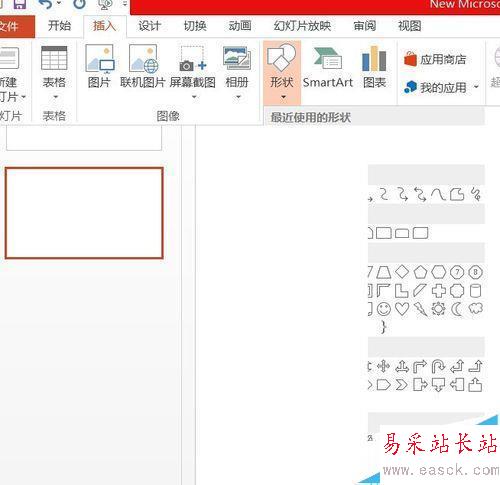Screen dimensions: 500x485
Task: Select the curve line tool
Action: click(438, 194)
